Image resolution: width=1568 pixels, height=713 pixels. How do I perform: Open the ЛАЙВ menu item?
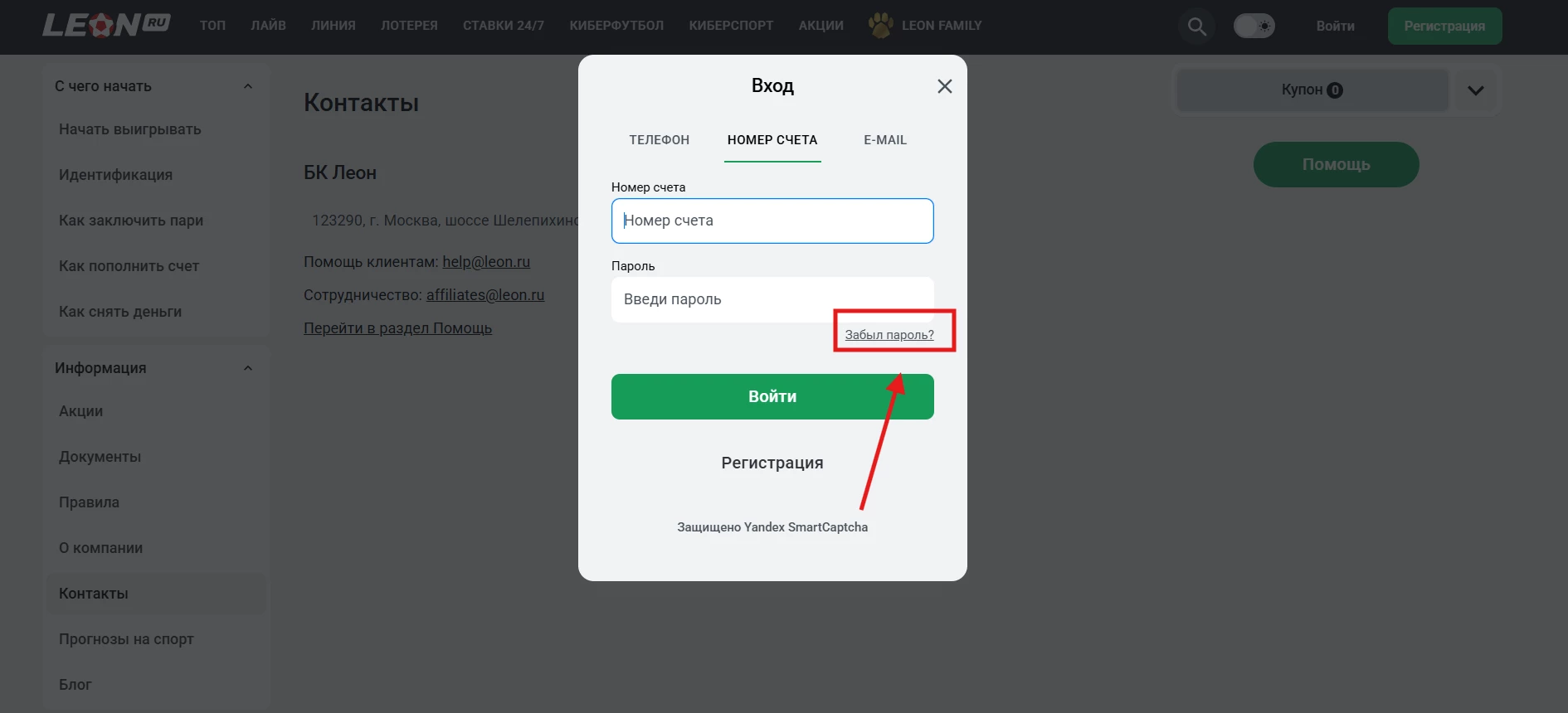pyautogui.click(x=268, y=26)
